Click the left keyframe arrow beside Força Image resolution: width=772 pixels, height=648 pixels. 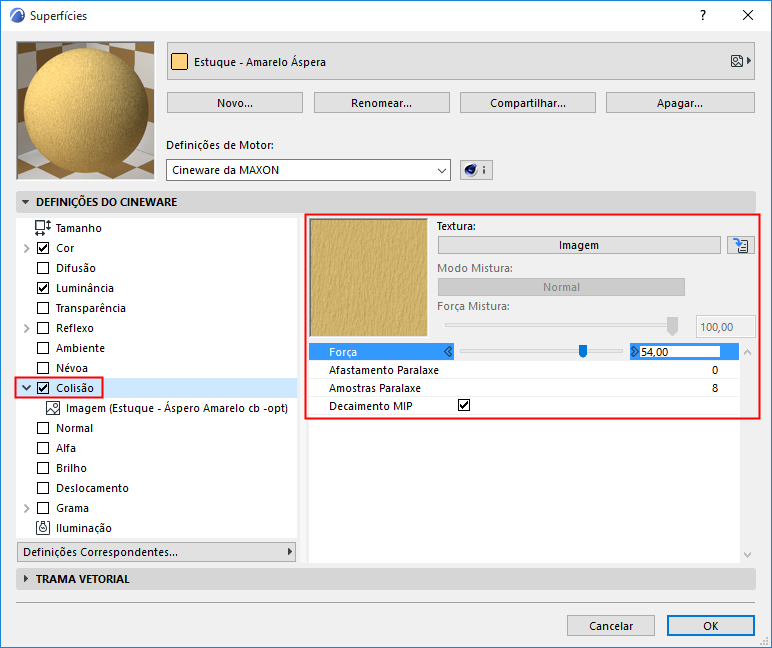click(x=448, y=352)
